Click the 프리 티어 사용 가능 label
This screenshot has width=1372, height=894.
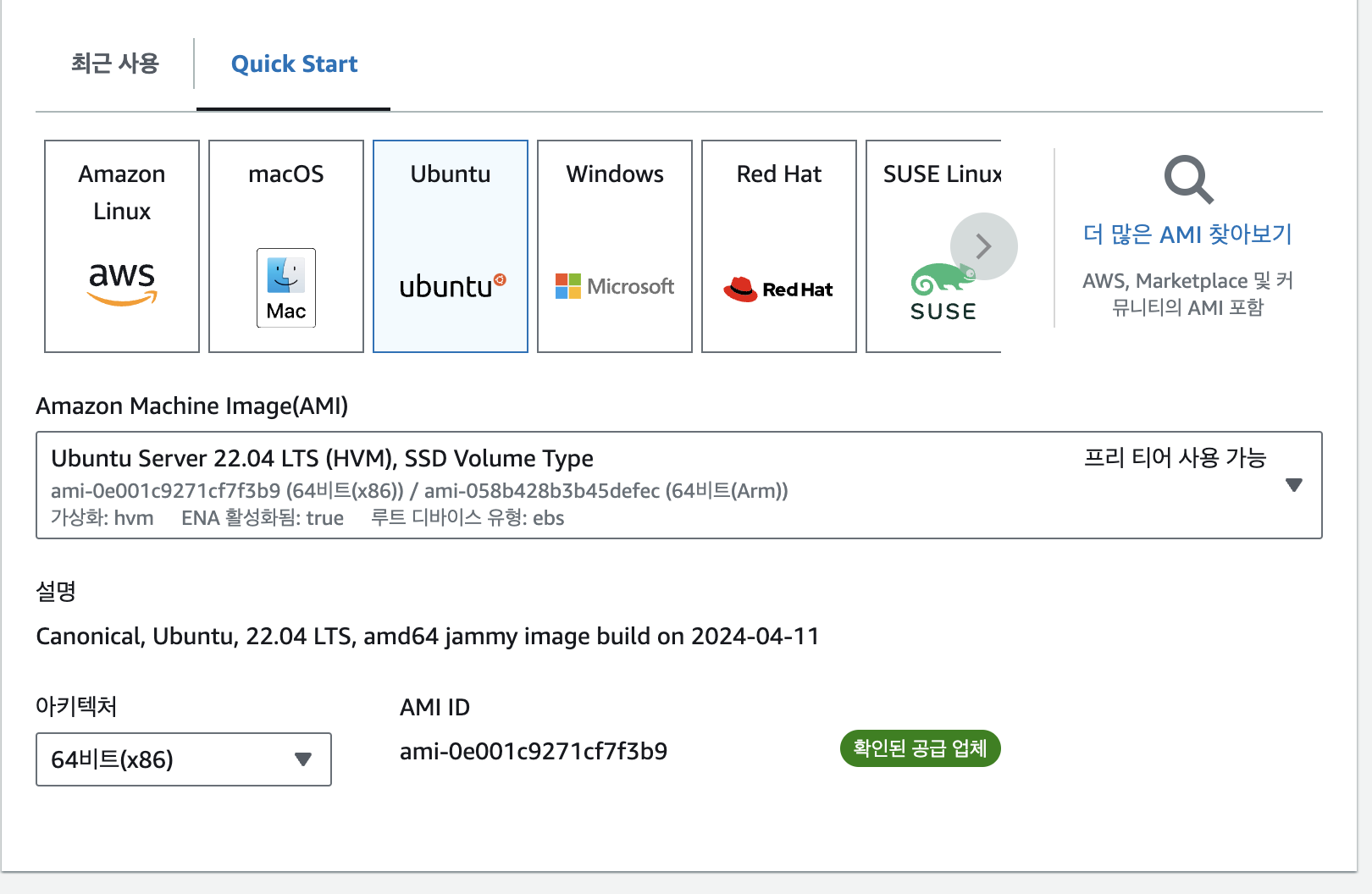pyautogui.click(x=1175, y=458)
